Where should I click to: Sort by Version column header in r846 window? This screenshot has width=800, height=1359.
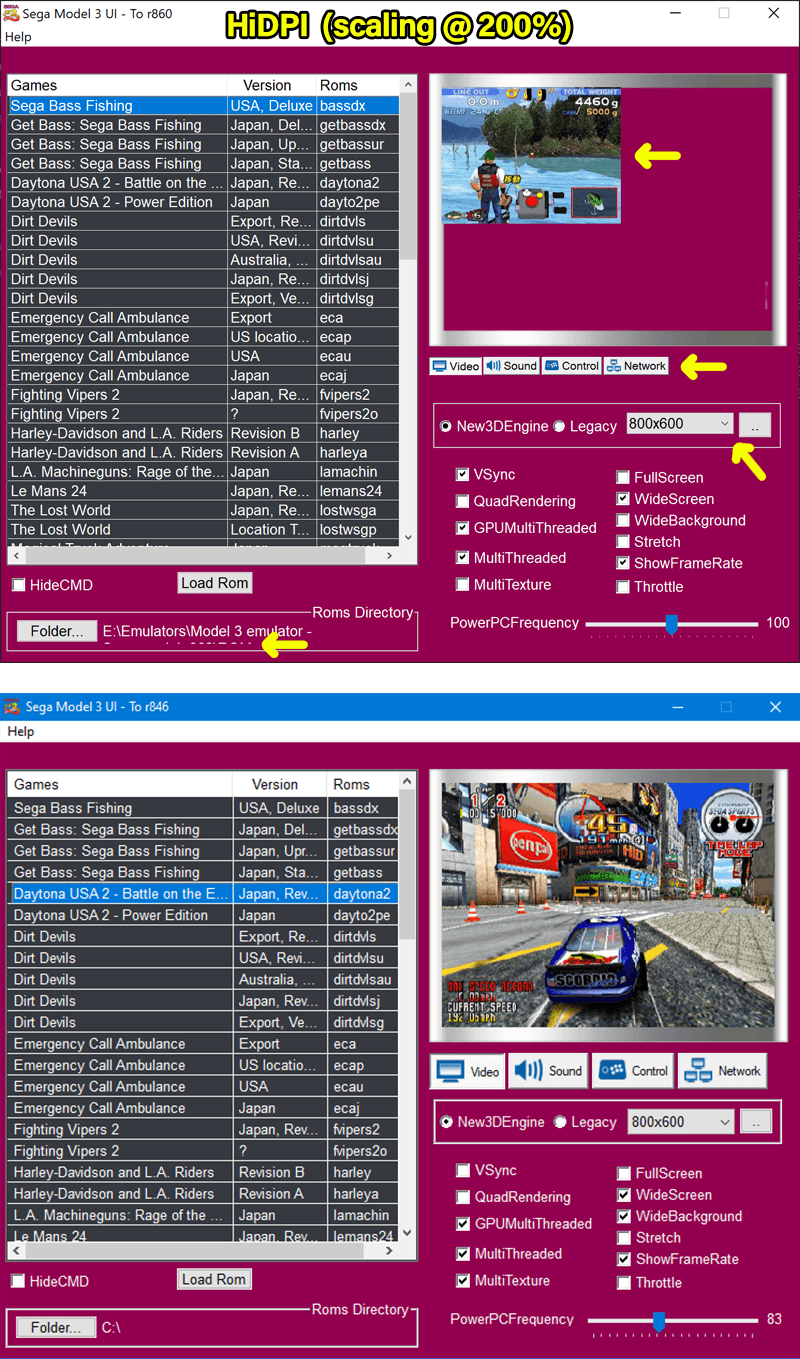click(279, 784)
